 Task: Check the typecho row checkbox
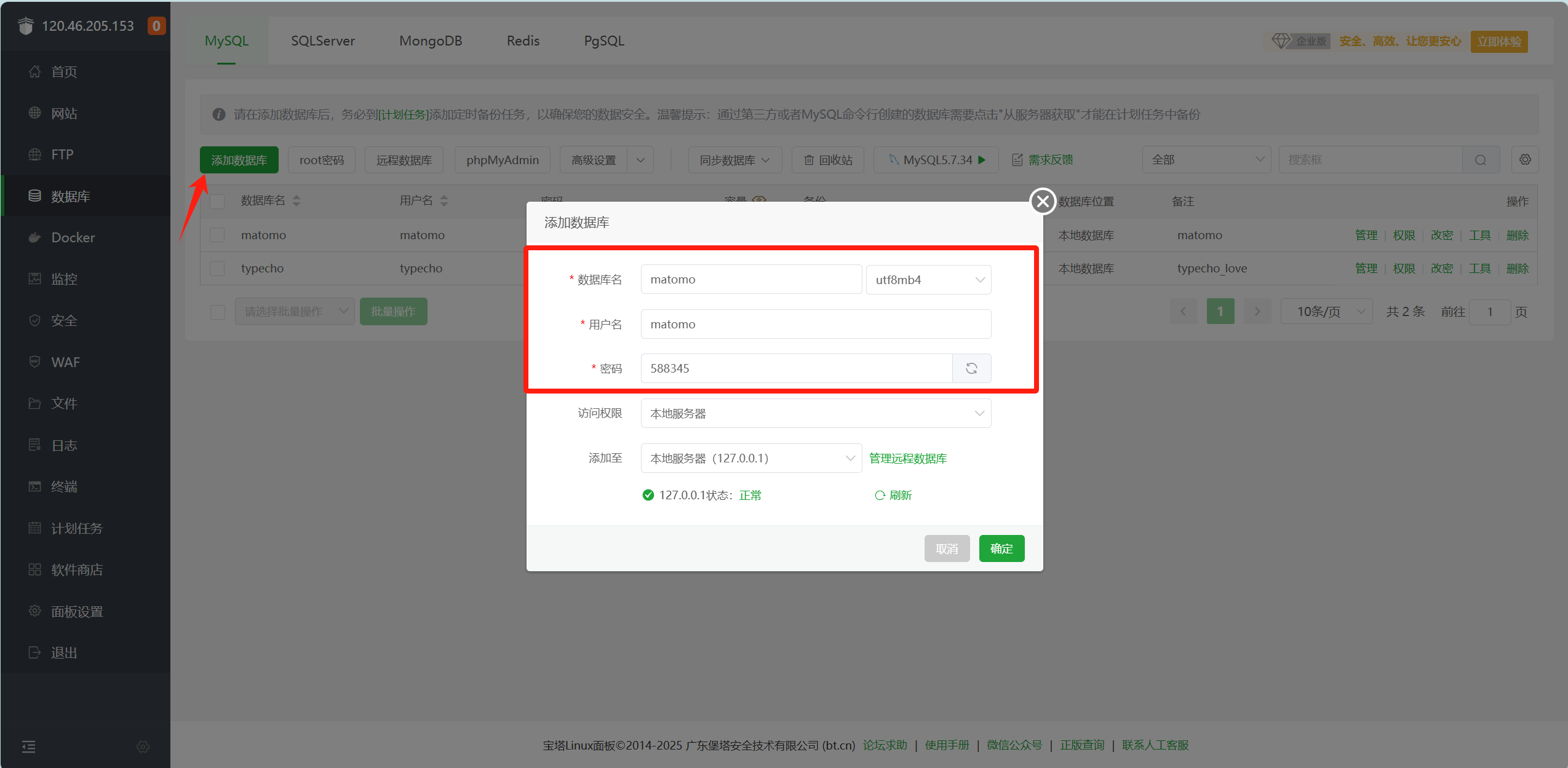218,269
